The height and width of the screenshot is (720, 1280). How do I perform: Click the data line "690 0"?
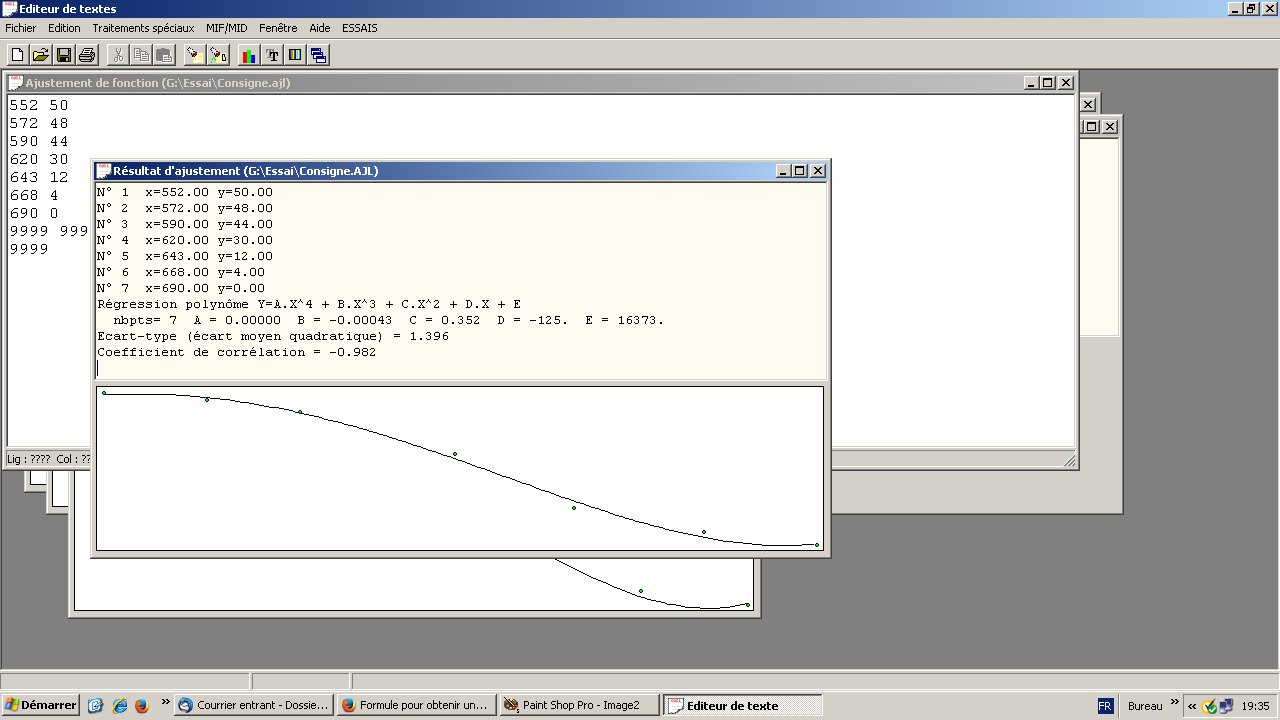[34, 213]
